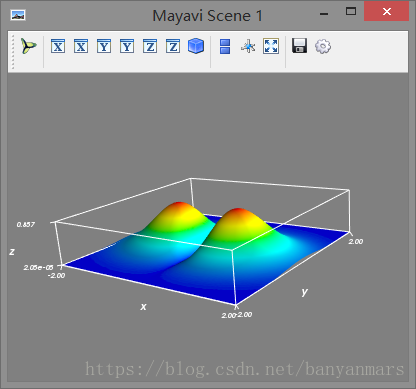Click the red peak of the right hump
Image resolution: width=416 pixels, height=389 pixels.
point(238,211)
